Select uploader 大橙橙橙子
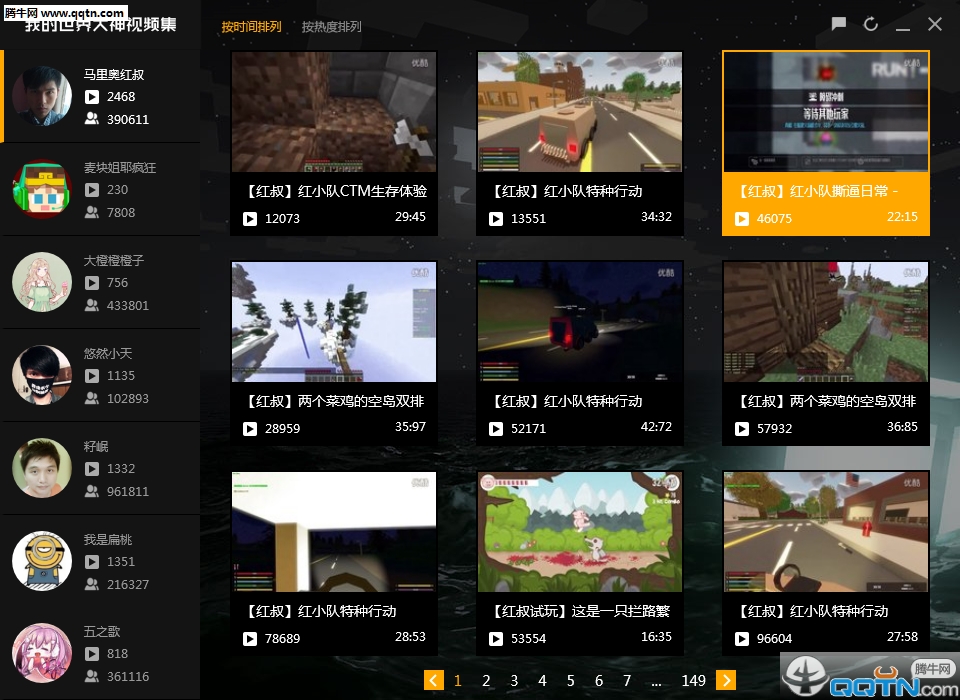 (x=100, y=282)
